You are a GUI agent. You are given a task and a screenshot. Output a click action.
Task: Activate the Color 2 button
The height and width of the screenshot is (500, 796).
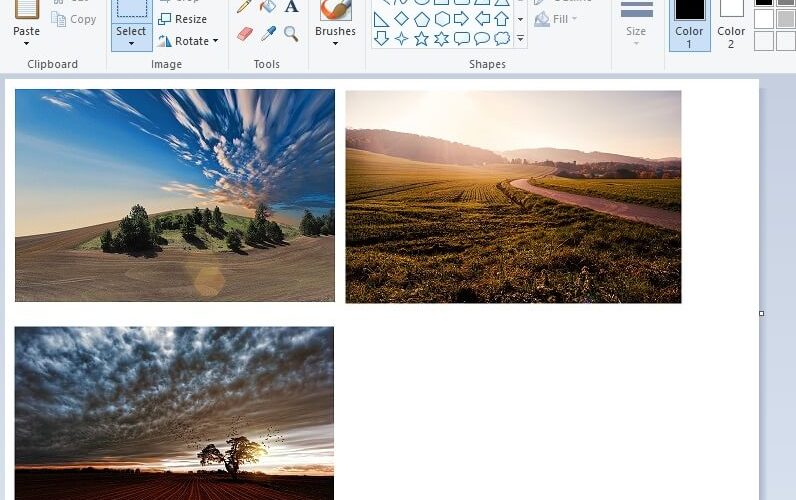(x=731, y=24)
